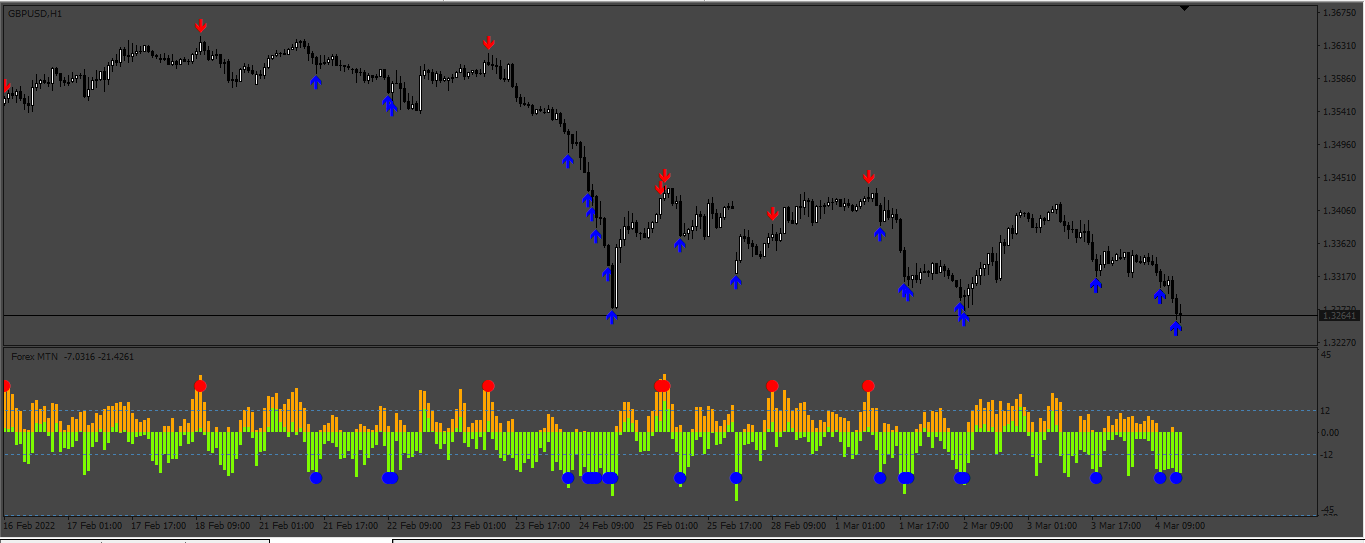Image resolution: width=1365 pixels, height=543 pixels.
Task: Click the blue buy arrow below the last candle
Action: pyautogui.click(x=1176, y=328)
